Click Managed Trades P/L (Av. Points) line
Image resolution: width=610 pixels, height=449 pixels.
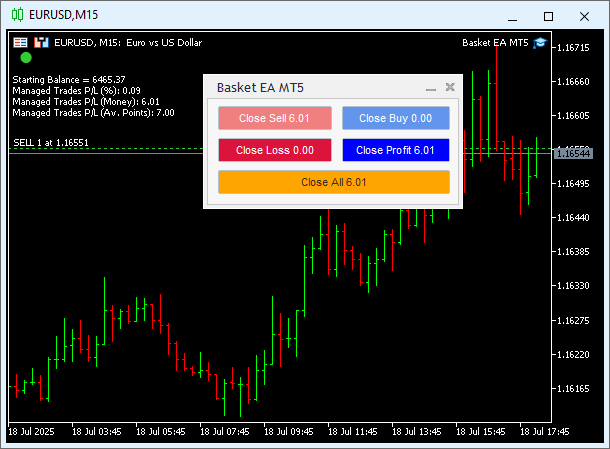[93, 113]
